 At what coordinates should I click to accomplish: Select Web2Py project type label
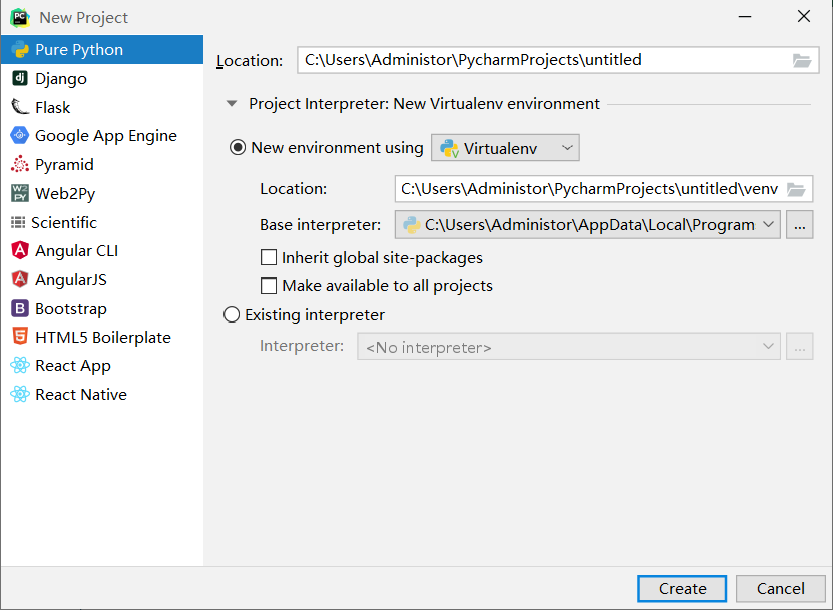point(65,193)
